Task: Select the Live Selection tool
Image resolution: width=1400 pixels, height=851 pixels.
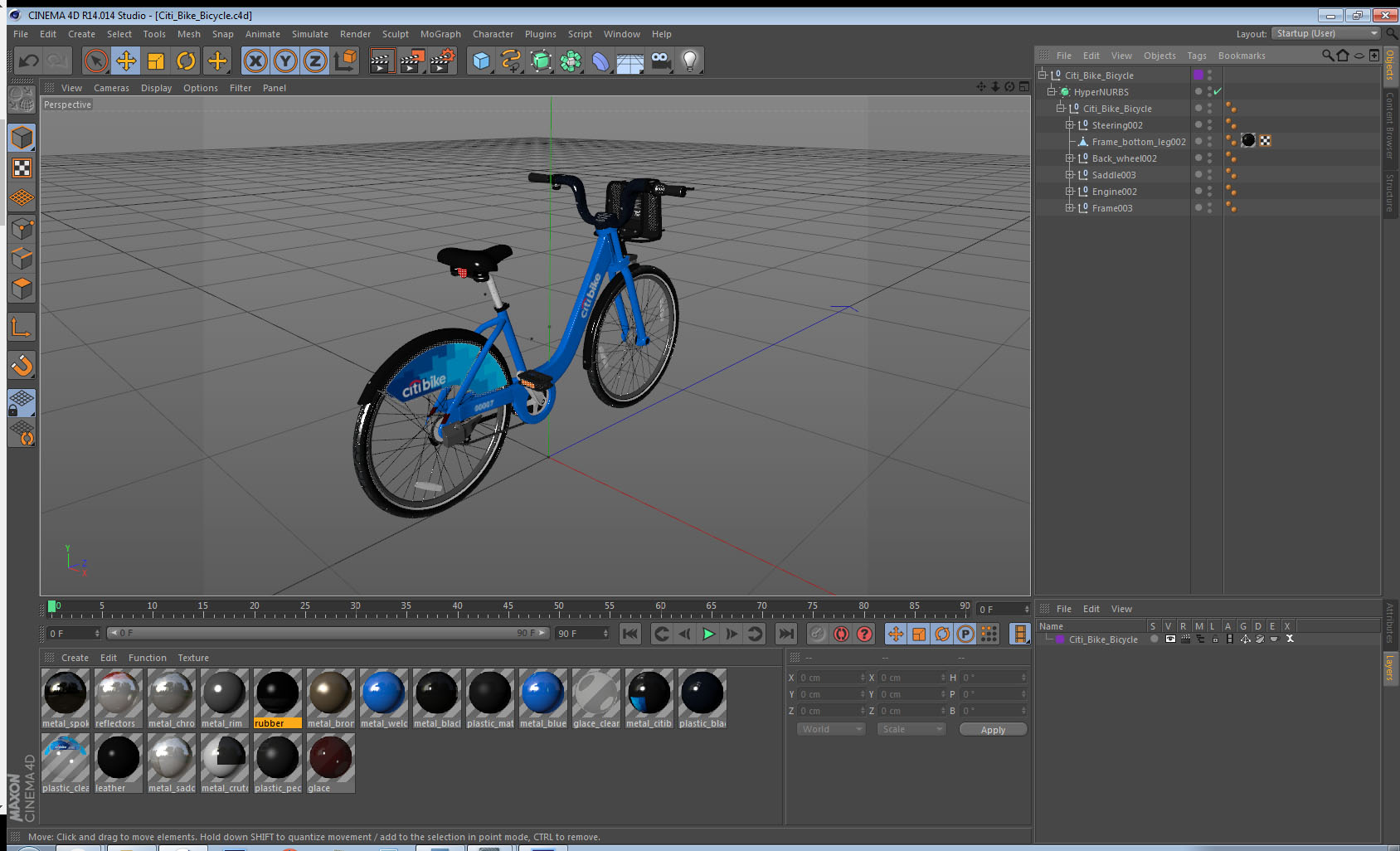Action: (96, 61)
